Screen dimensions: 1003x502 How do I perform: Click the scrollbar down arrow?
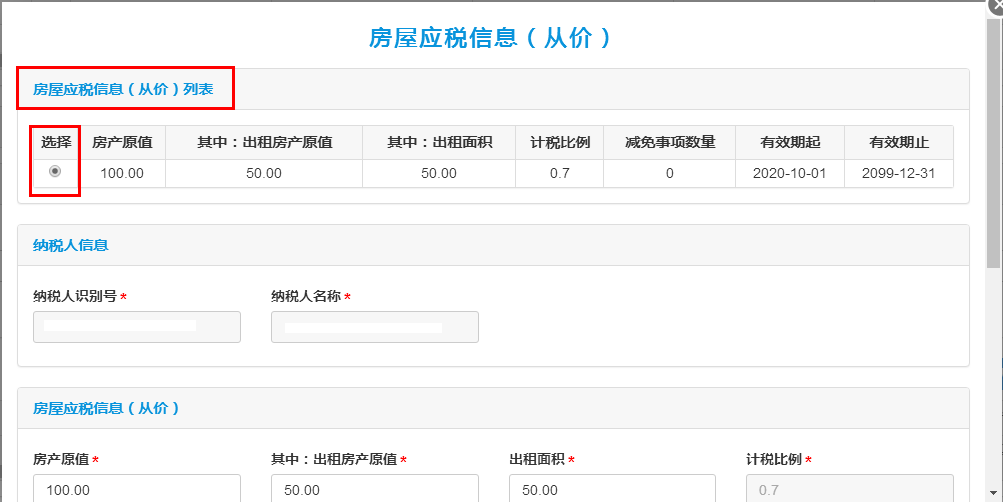point(993,493)
